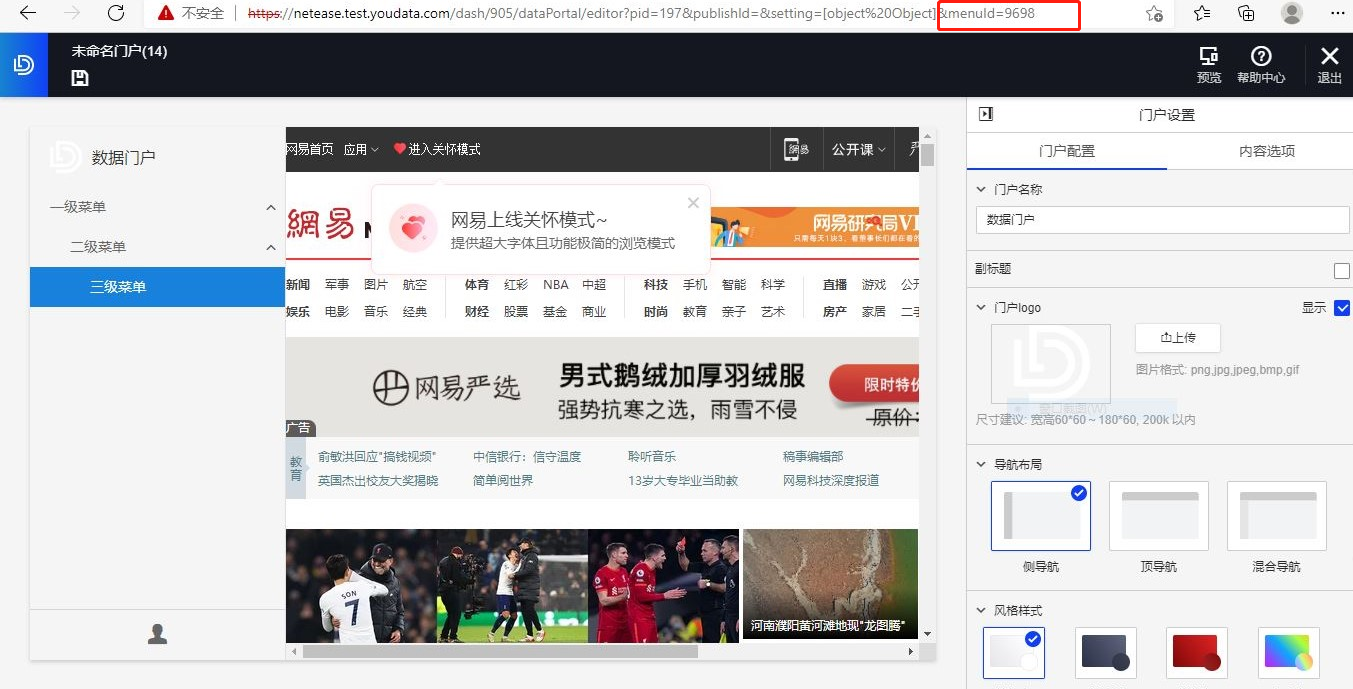
Task: Collapse the 门户名称 section
Action: coord(979,188)
